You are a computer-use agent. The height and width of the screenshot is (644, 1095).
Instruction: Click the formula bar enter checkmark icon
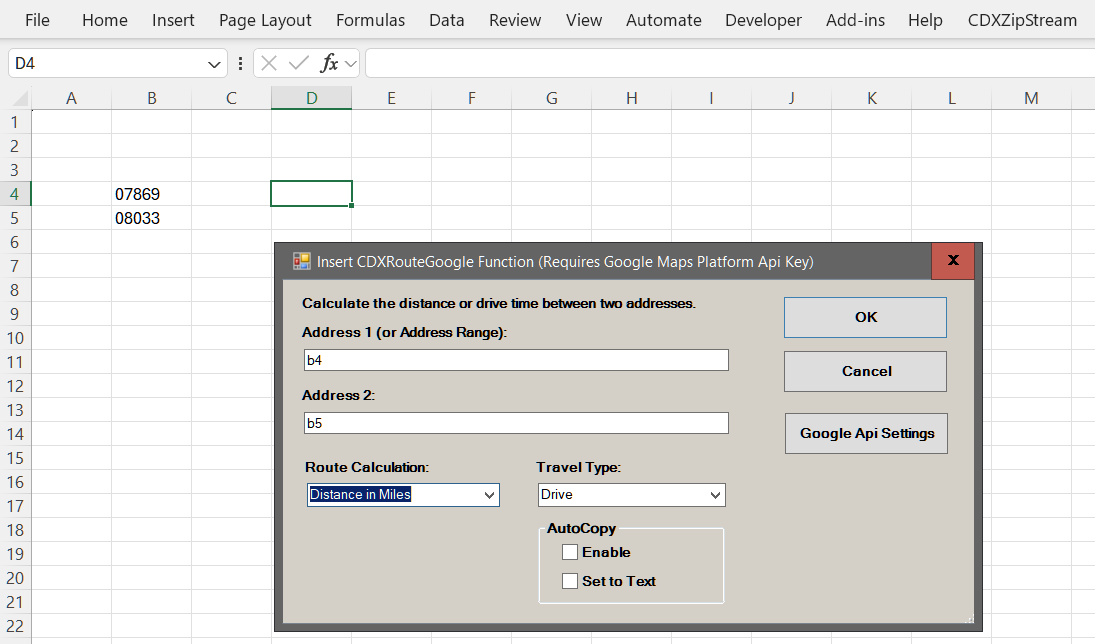[x=299, y=64]
